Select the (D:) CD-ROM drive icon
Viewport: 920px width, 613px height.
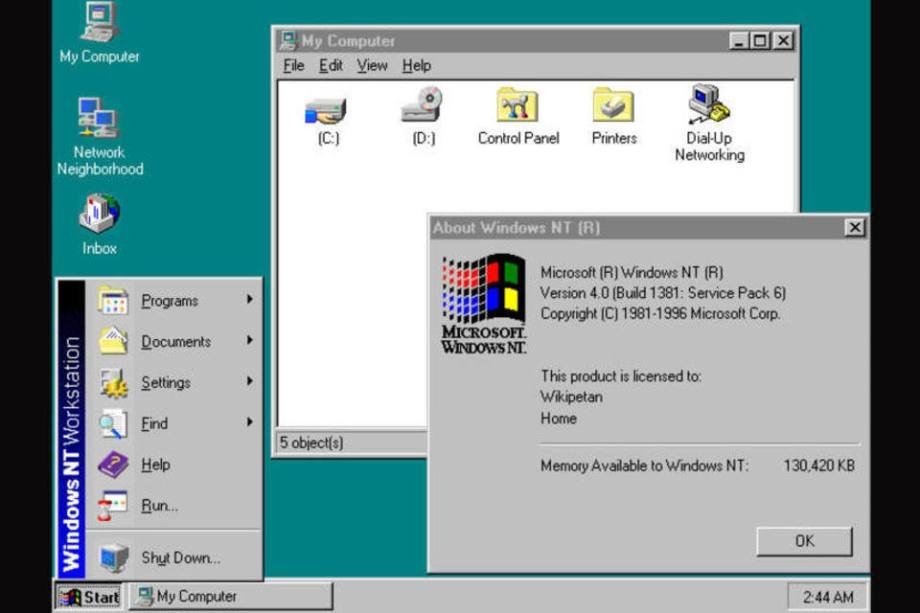point(422,104)
